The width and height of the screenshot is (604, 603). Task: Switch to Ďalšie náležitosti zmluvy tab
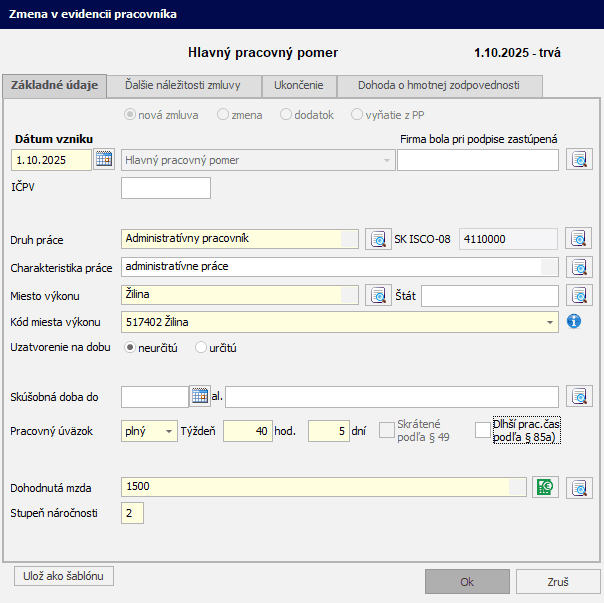(x=182, y=86)
